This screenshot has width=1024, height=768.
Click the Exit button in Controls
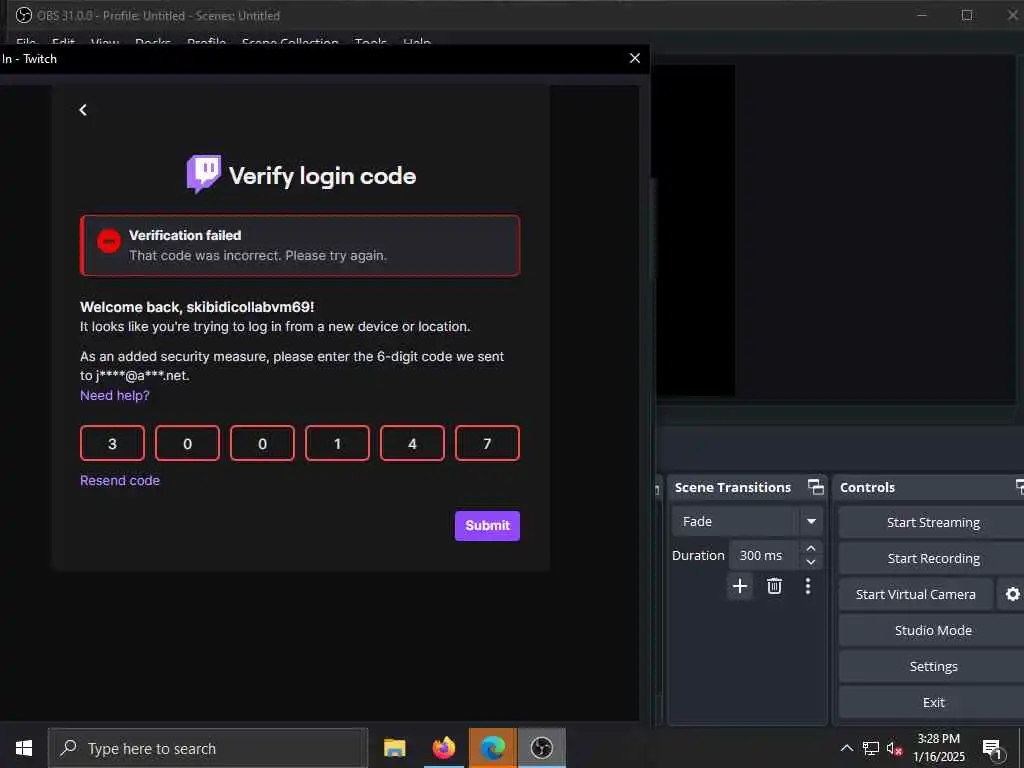click(933, 702)
